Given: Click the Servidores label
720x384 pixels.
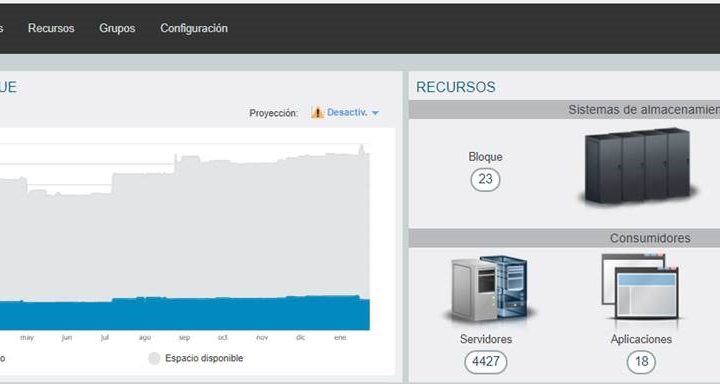Looking at the screenshot, I should click(486, 339).
